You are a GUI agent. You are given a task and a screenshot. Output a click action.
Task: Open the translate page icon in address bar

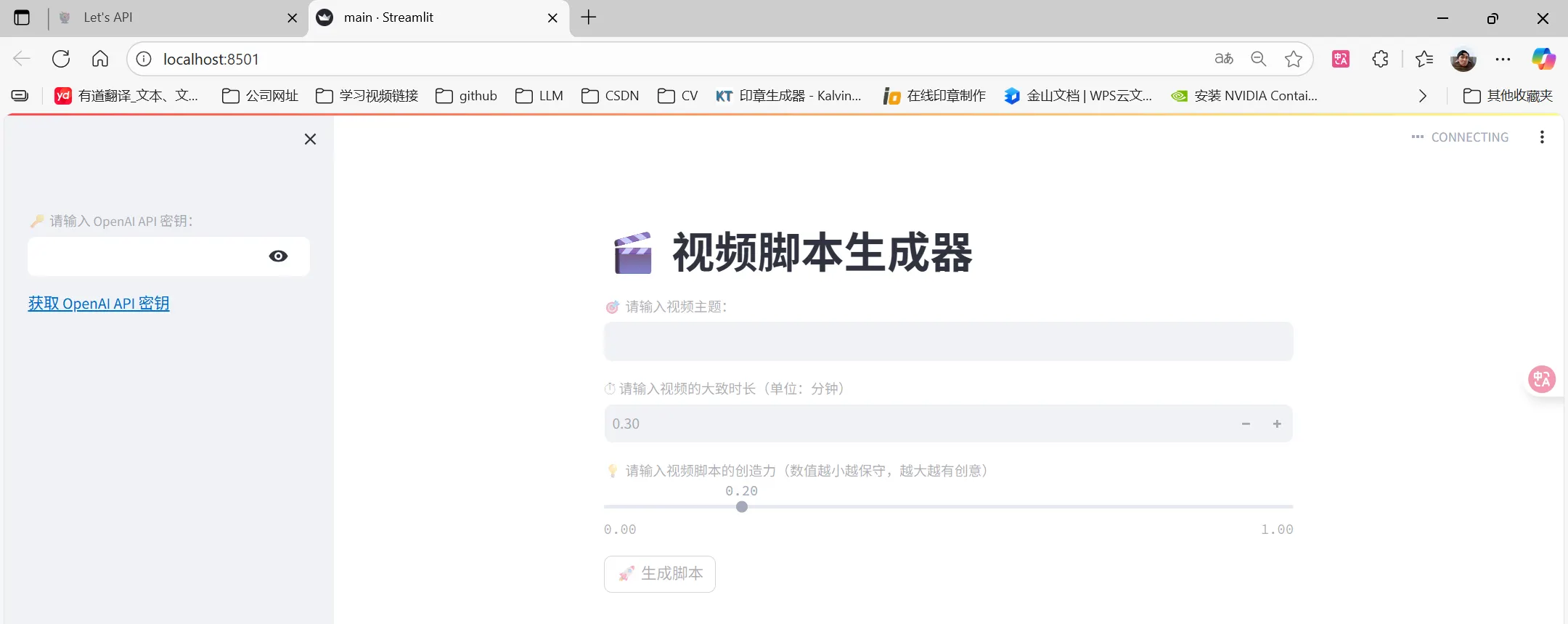point(1224,59)
